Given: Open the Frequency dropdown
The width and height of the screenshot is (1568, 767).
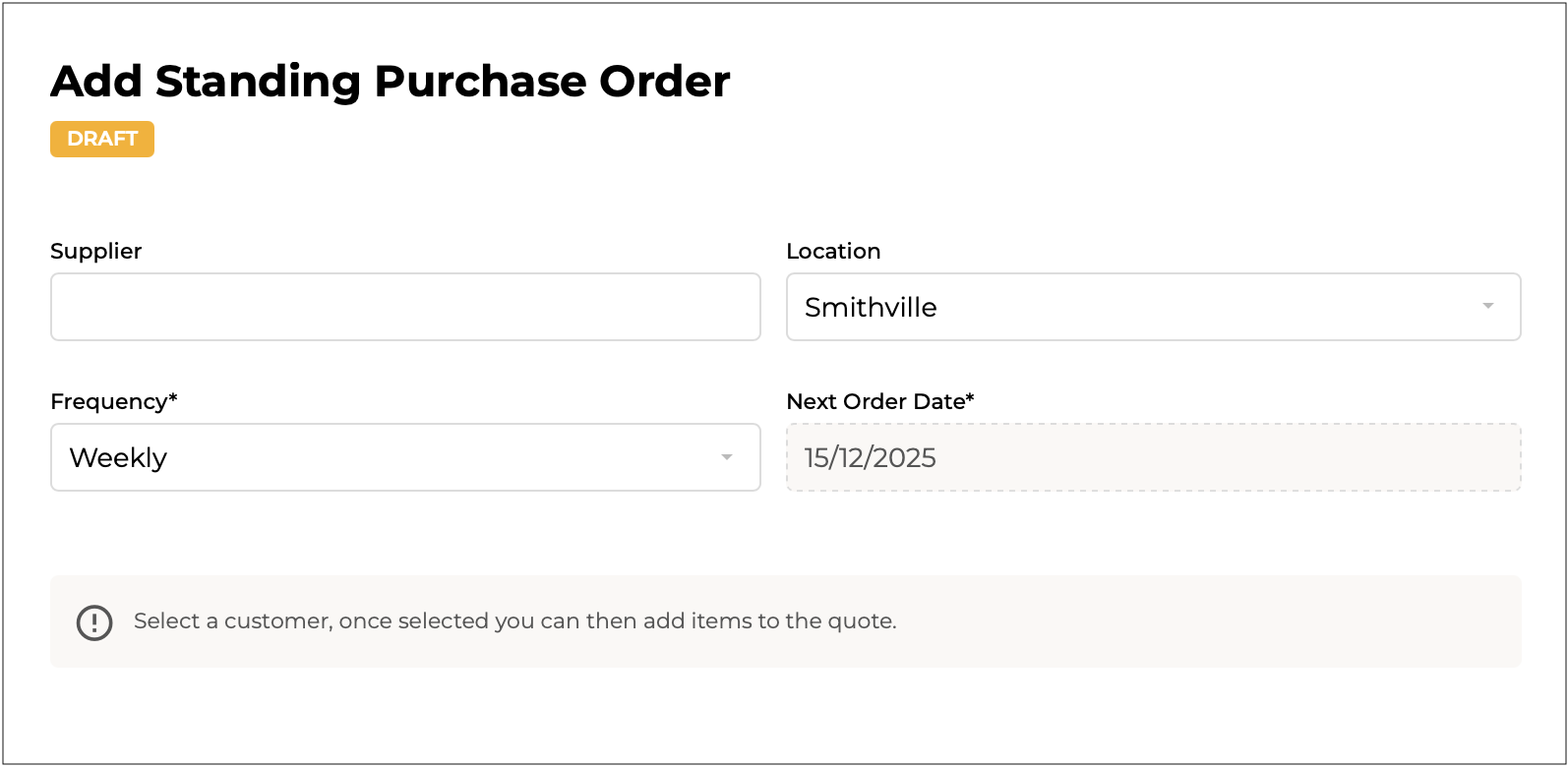Looking at the screenshot, I should point(405,457).
